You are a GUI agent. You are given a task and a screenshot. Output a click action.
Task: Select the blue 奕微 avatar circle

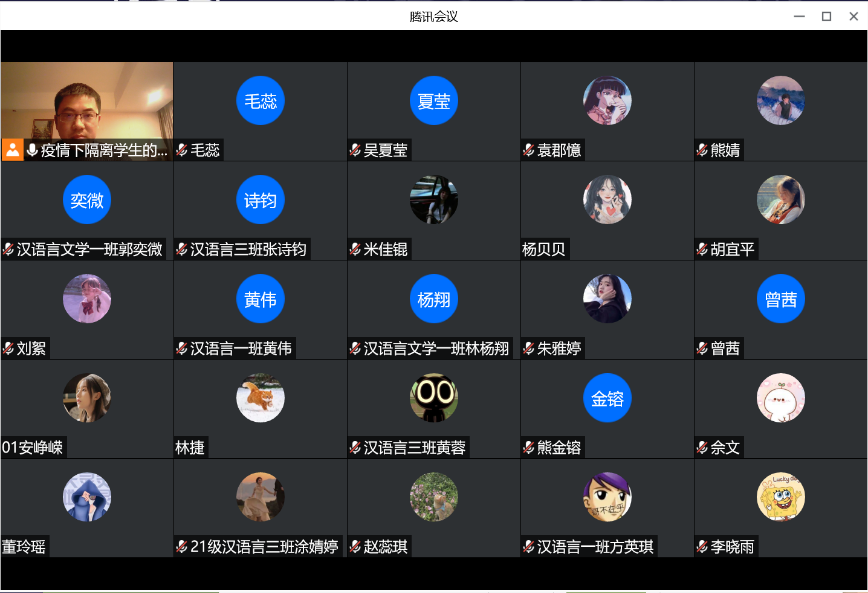click(x=87, y=200)
